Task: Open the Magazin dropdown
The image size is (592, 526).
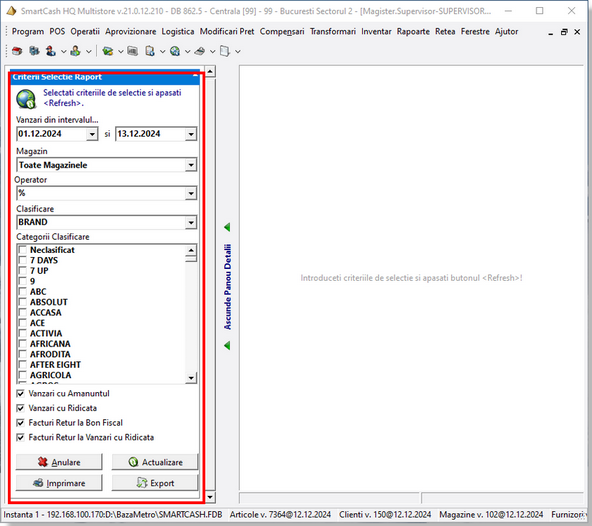Action: 191,165
